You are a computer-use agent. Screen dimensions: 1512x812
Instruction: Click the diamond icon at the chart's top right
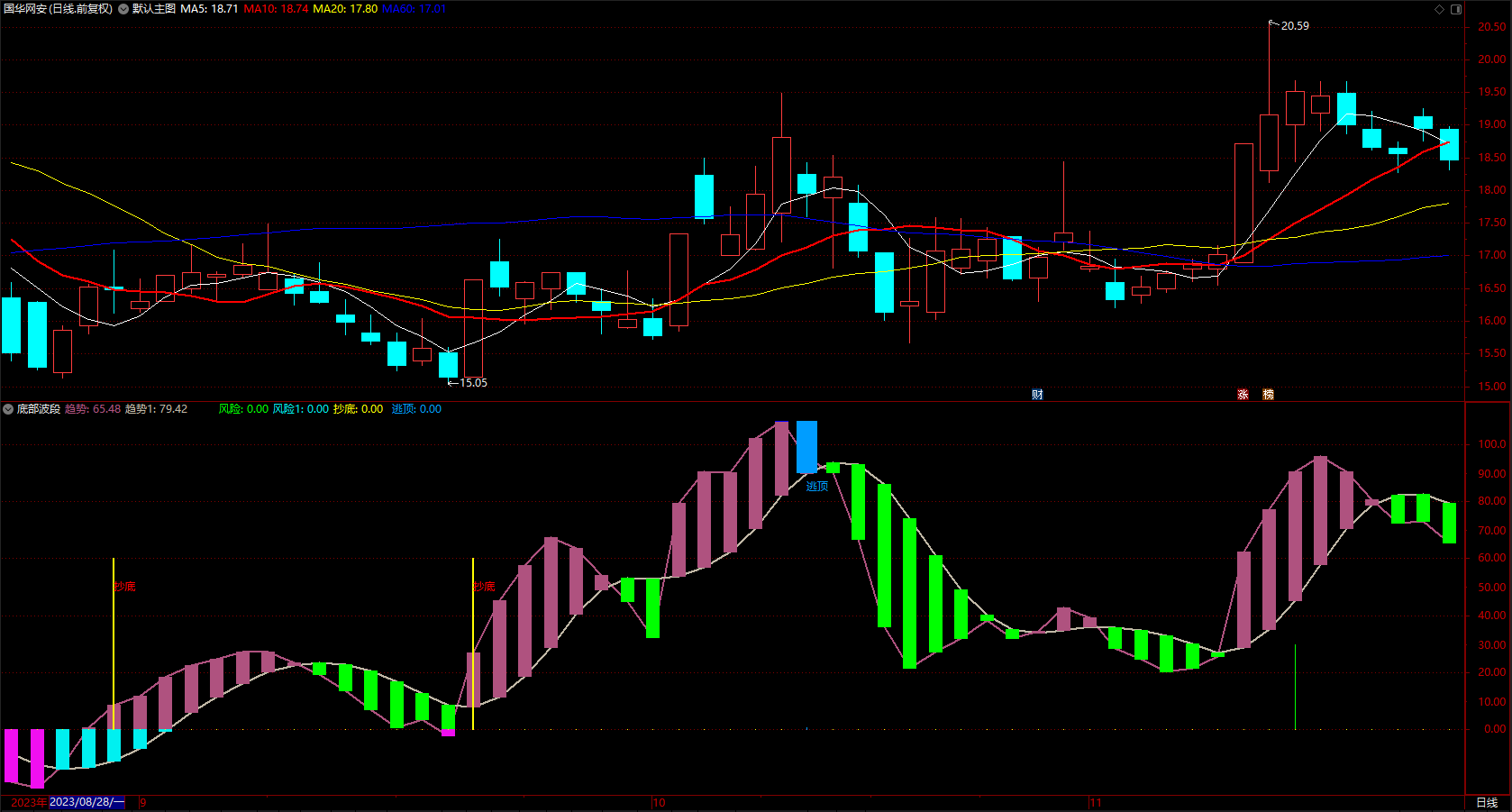[x=1440, y=9]
